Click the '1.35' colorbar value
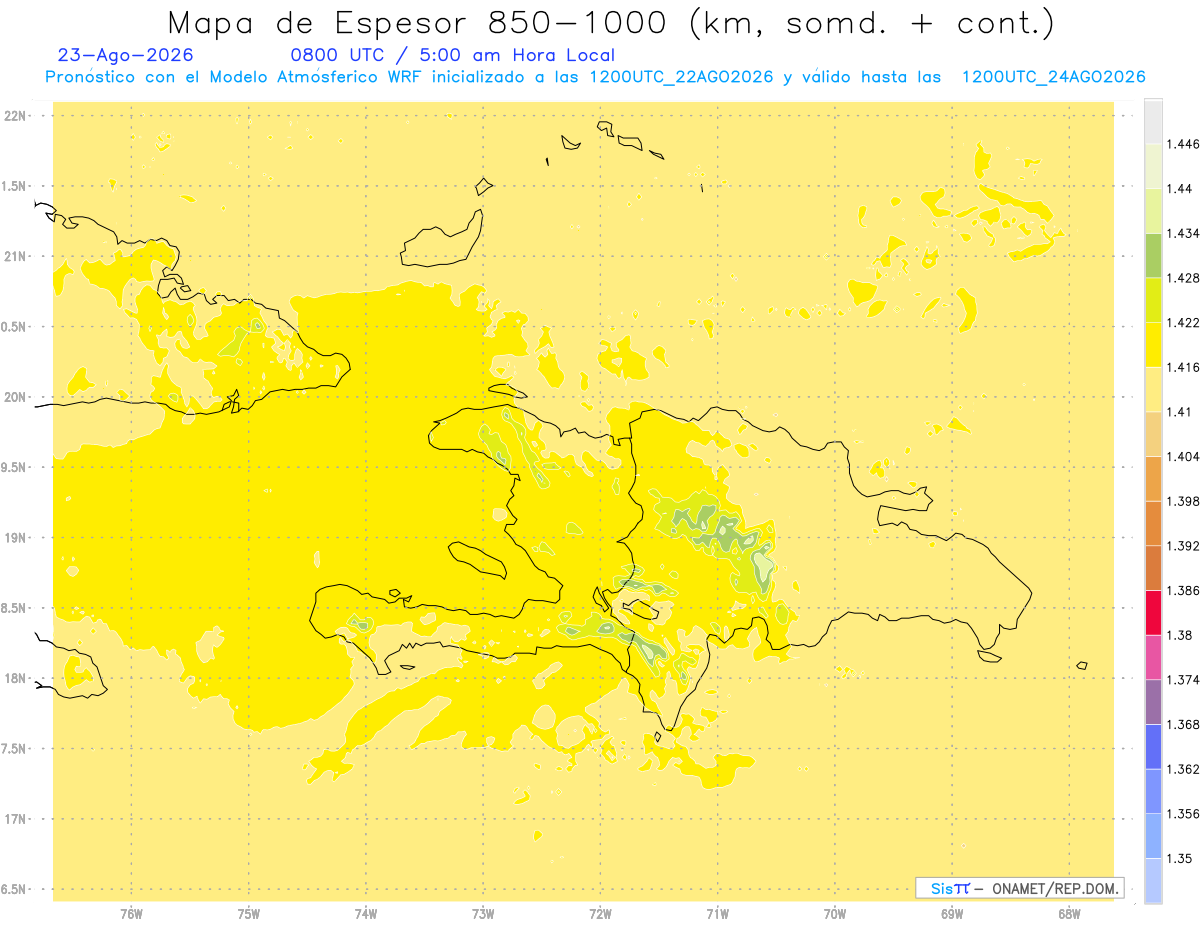The width and height of the screenshot is (1200, 927). coord(1181,858)
